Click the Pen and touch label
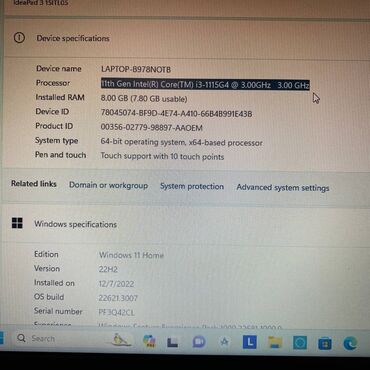Screen dimensions: 370x370 pyautogui.click(x=61, y=155)
